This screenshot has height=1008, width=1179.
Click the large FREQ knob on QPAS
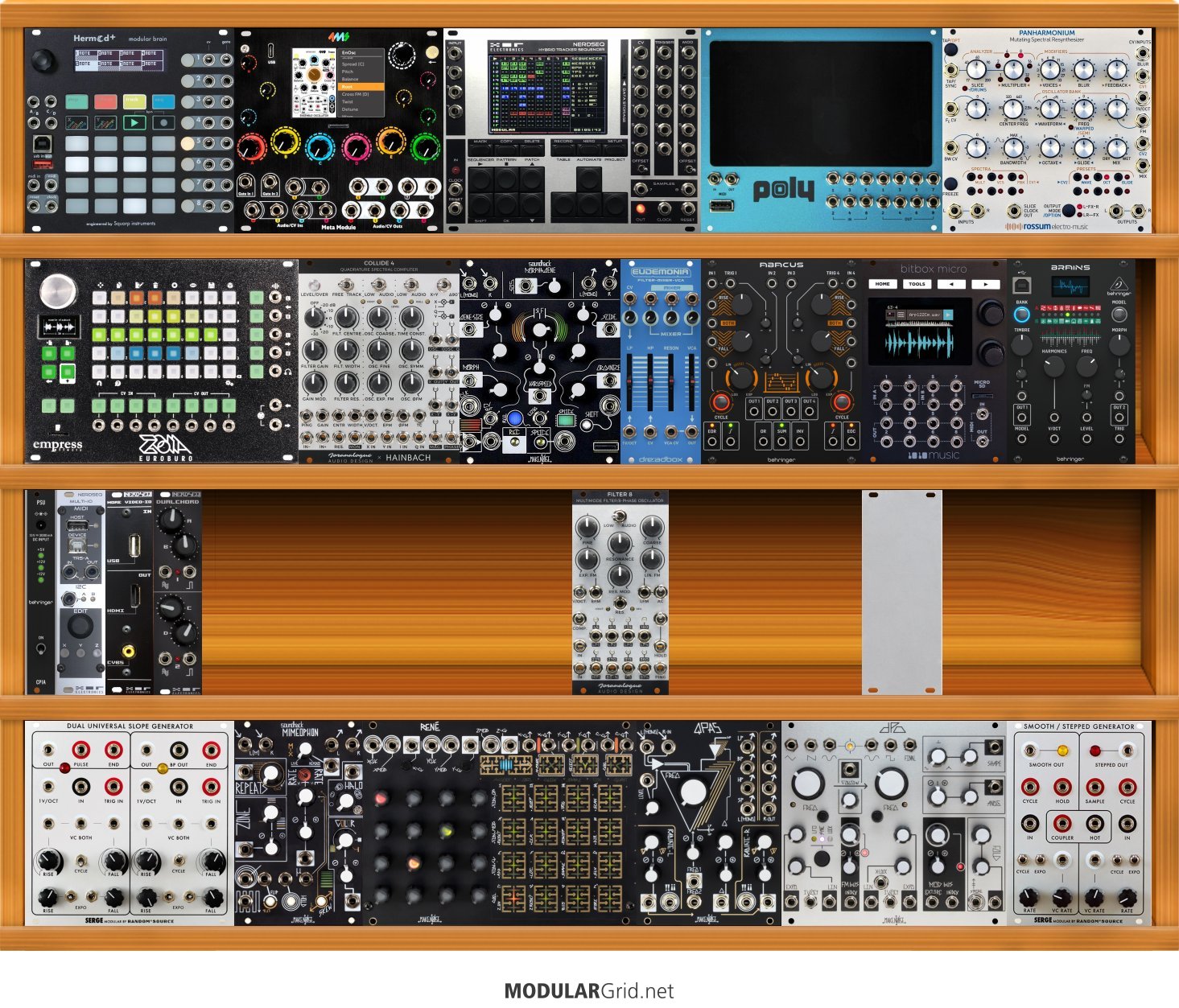(692, 793)
